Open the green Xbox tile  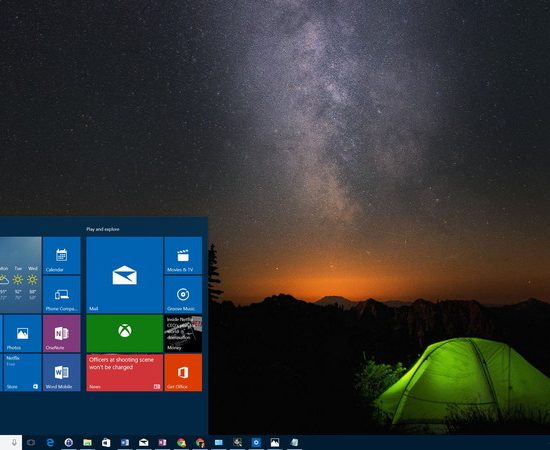(125, 333)
